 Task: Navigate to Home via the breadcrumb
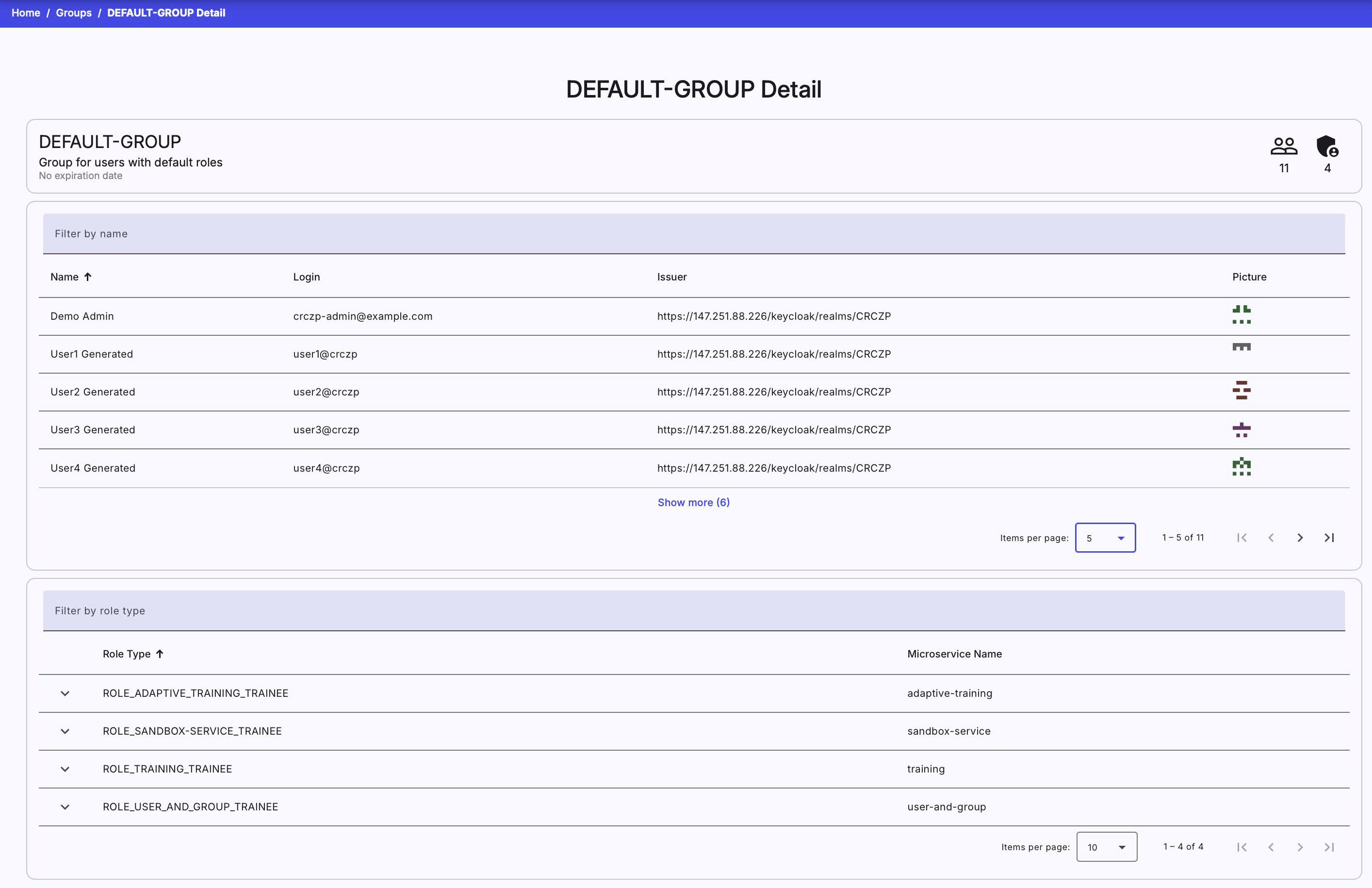26,13
